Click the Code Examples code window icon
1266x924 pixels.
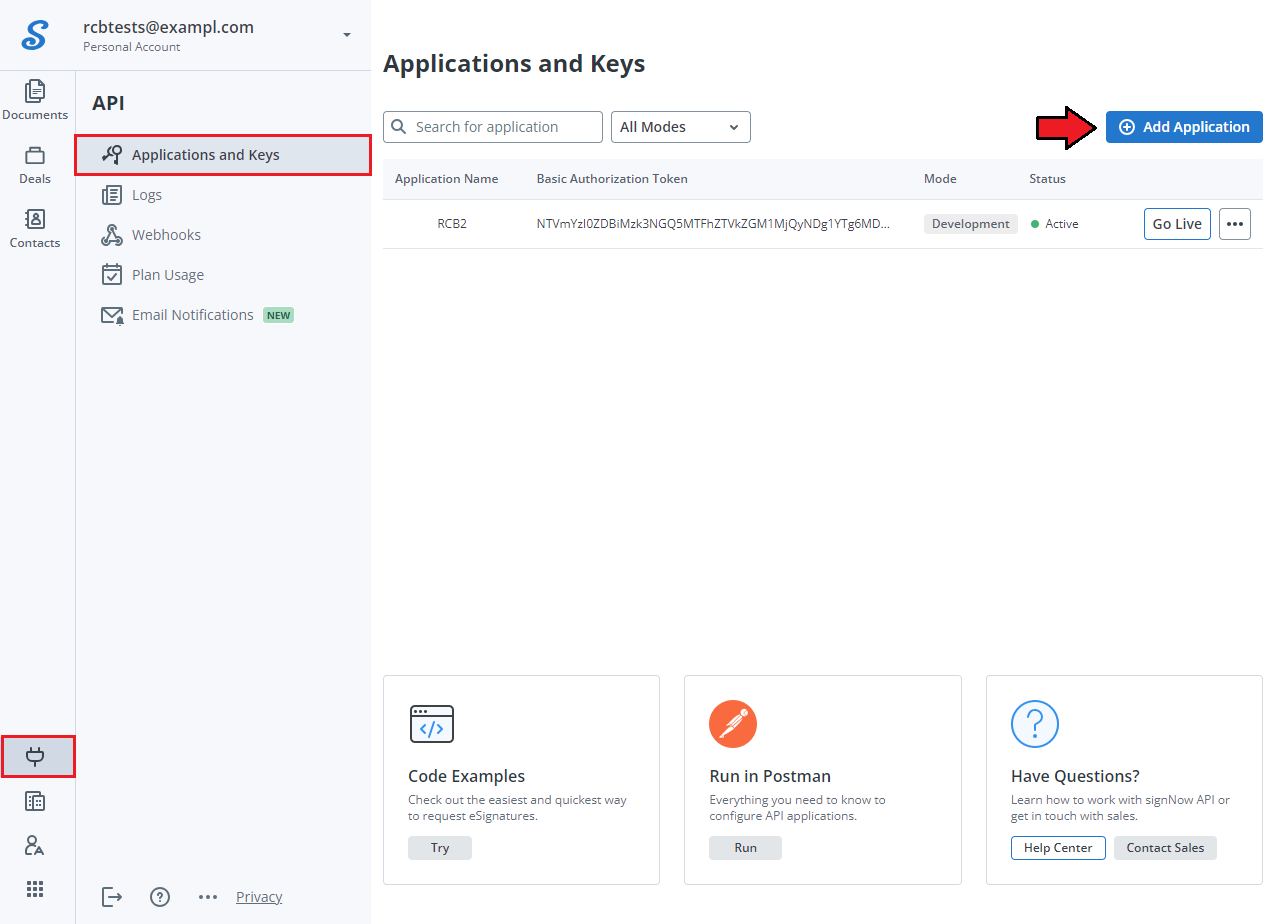click(x=432, y=724)
